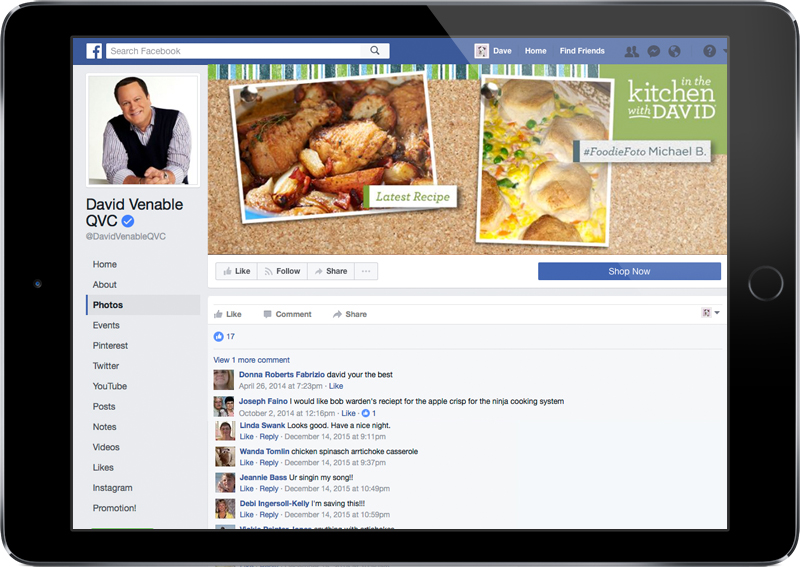
Task: Like Joseph Faino's comment
Action: click(x=348, y=413)
